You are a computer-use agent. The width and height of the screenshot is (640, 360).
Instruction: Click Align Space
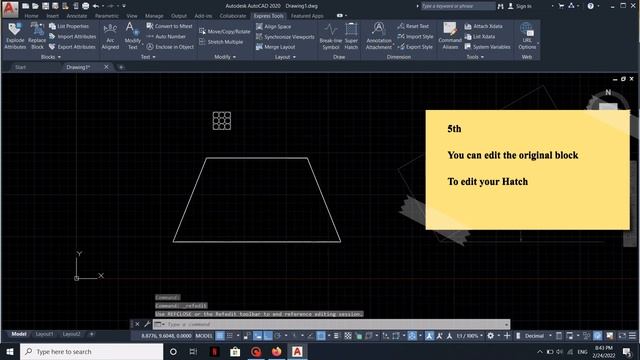(x=273, y=27)
